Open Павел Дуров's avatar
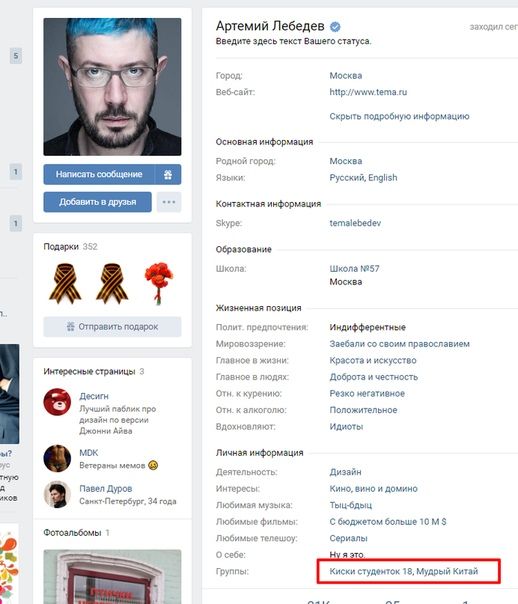 (x=57, y=494)
